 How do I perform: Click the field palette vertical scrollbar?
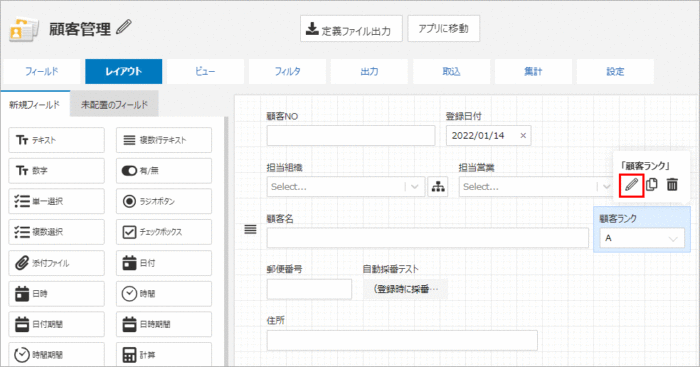226,241
